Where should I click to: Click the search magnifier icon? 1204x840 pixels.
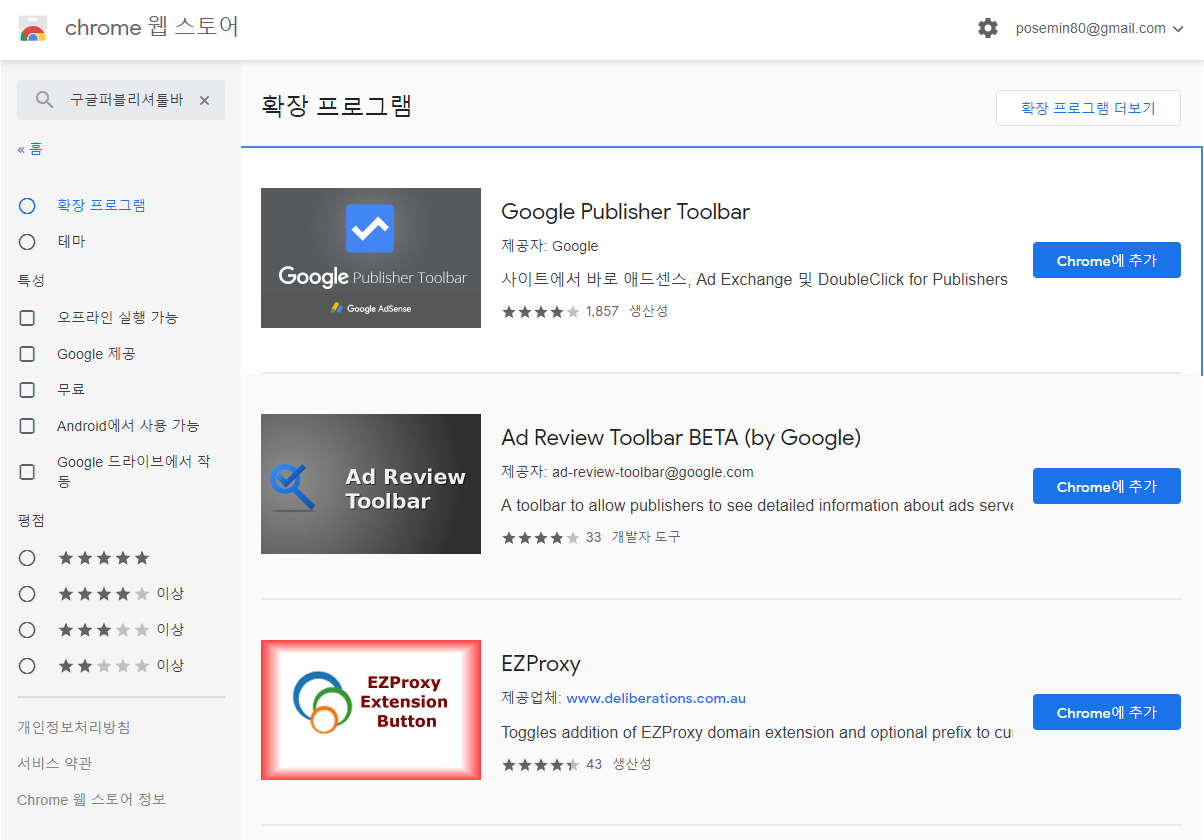pos(44,100)
